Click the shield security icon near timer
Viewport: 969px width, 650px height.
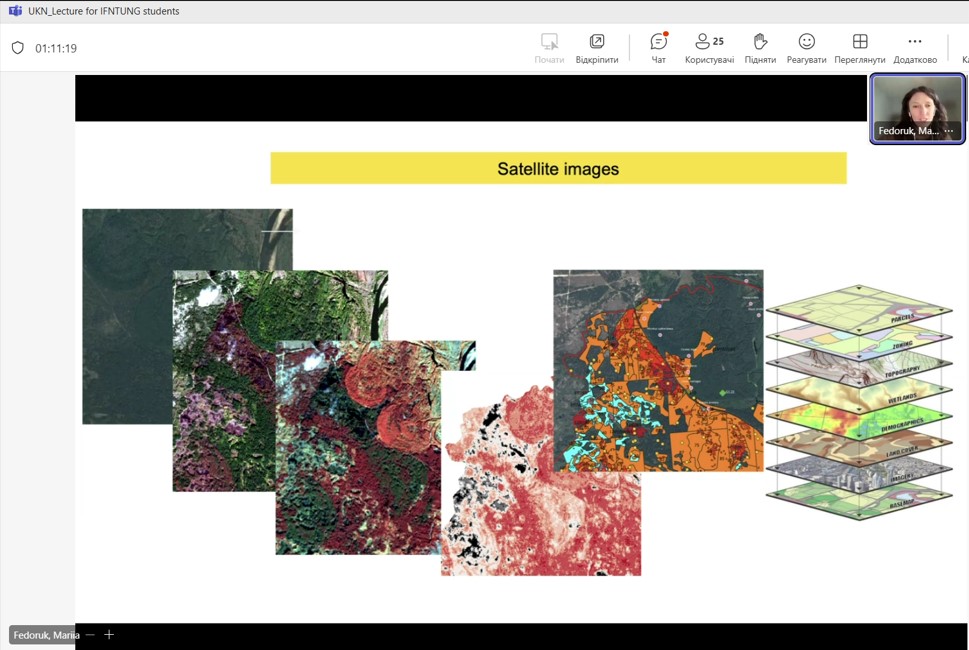(17, 48)
